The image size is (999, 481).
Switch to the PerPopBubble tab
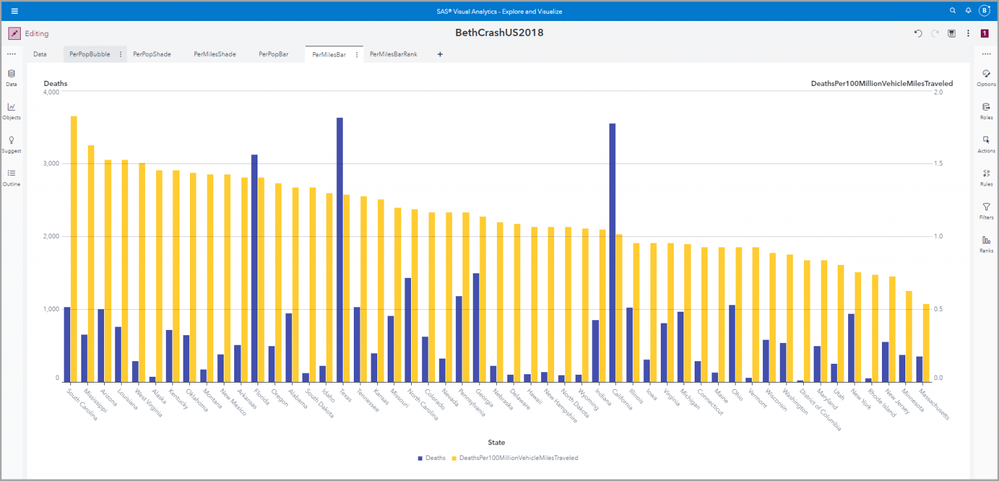(90, 55)
